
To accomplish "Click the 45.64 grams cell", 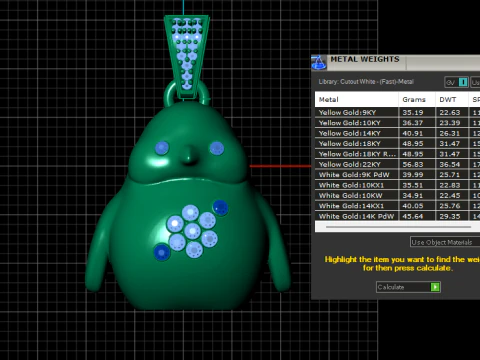I will (x=417, y=216).
